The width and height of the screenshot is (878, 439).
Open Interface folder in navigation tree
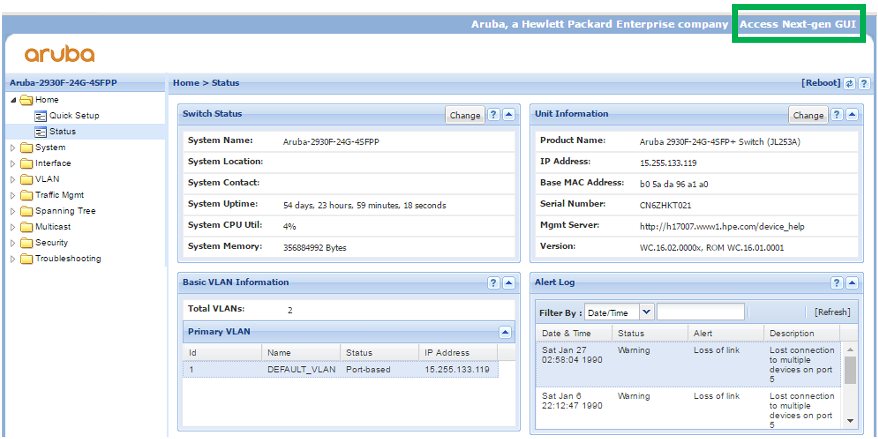(45, 164)
